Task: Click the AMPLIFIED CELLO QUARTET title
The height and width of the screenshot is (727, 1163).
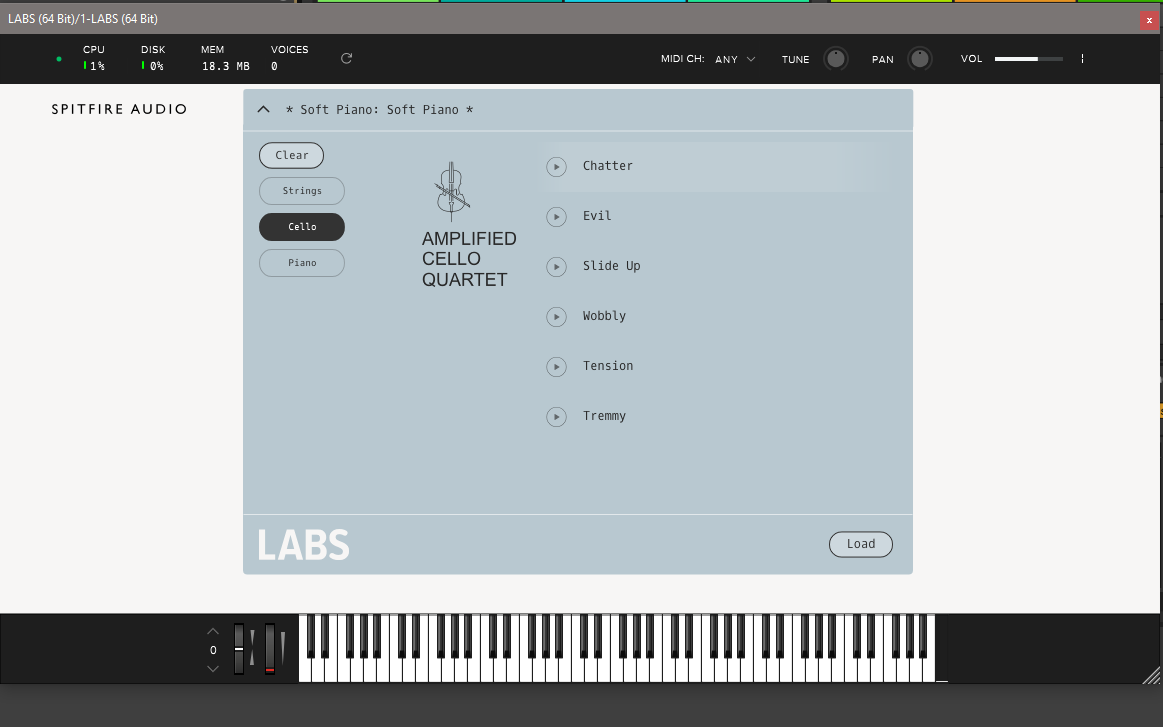Action: 469,259
